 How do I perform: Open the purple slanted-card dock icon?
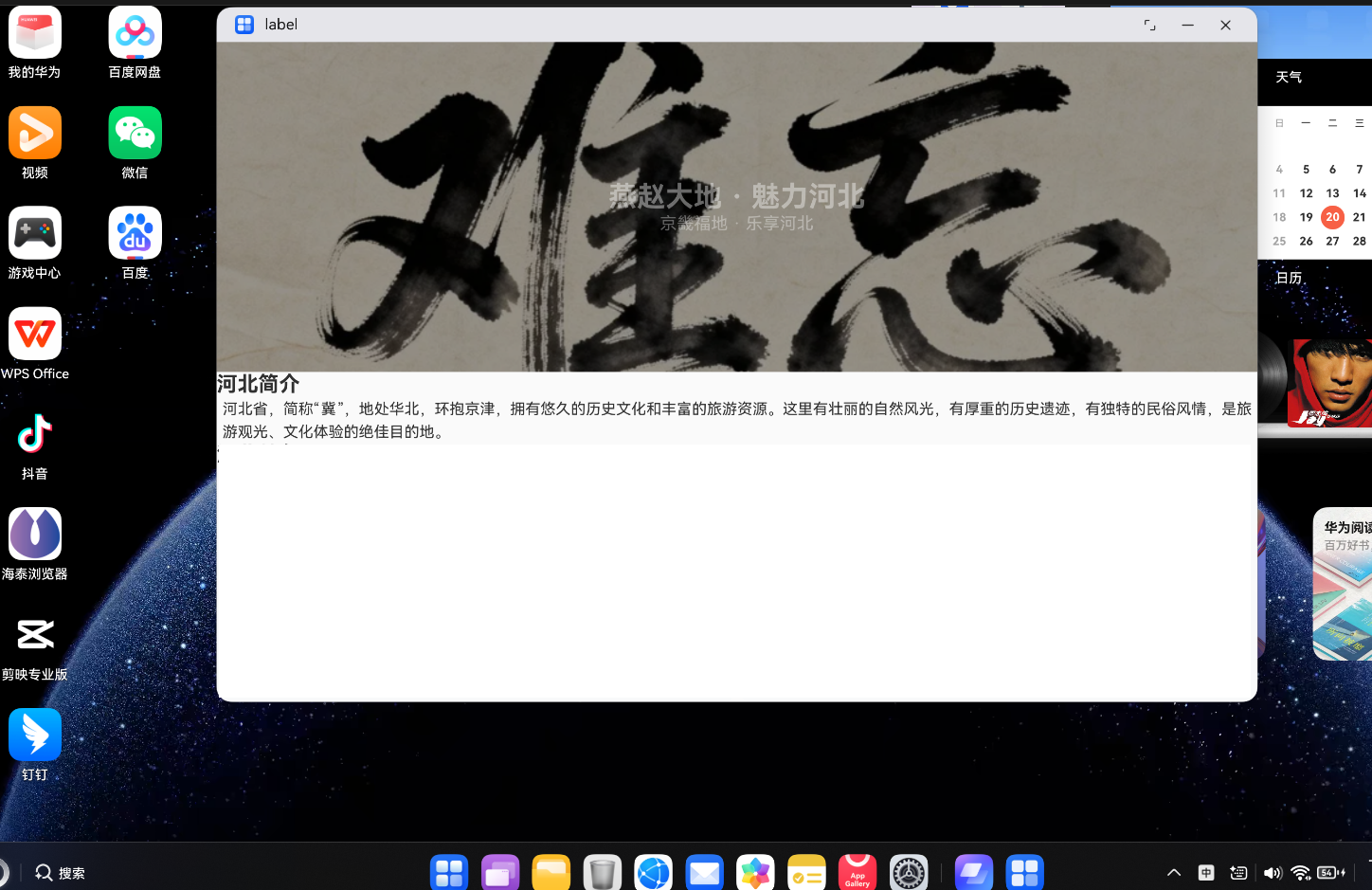(x=974, y=873)
